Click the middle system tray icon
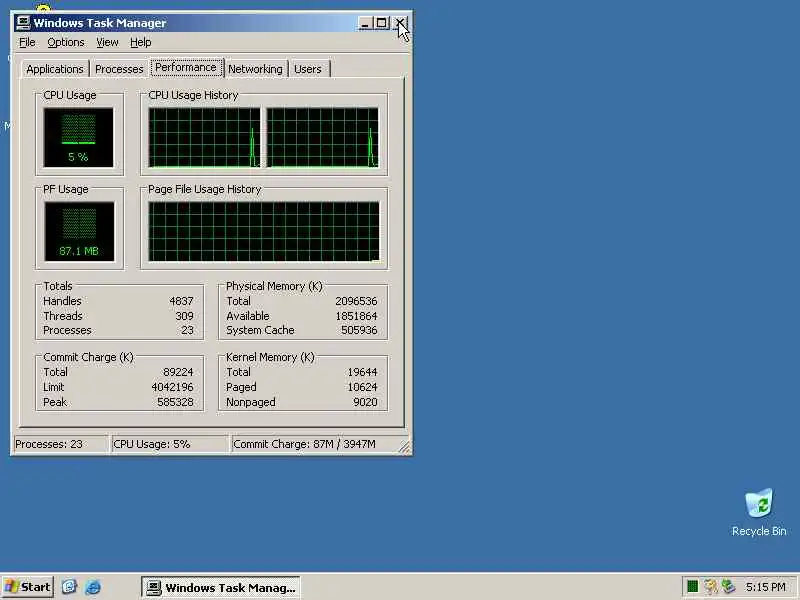Viewport: 800px width, 600px height. click(710, 587)
